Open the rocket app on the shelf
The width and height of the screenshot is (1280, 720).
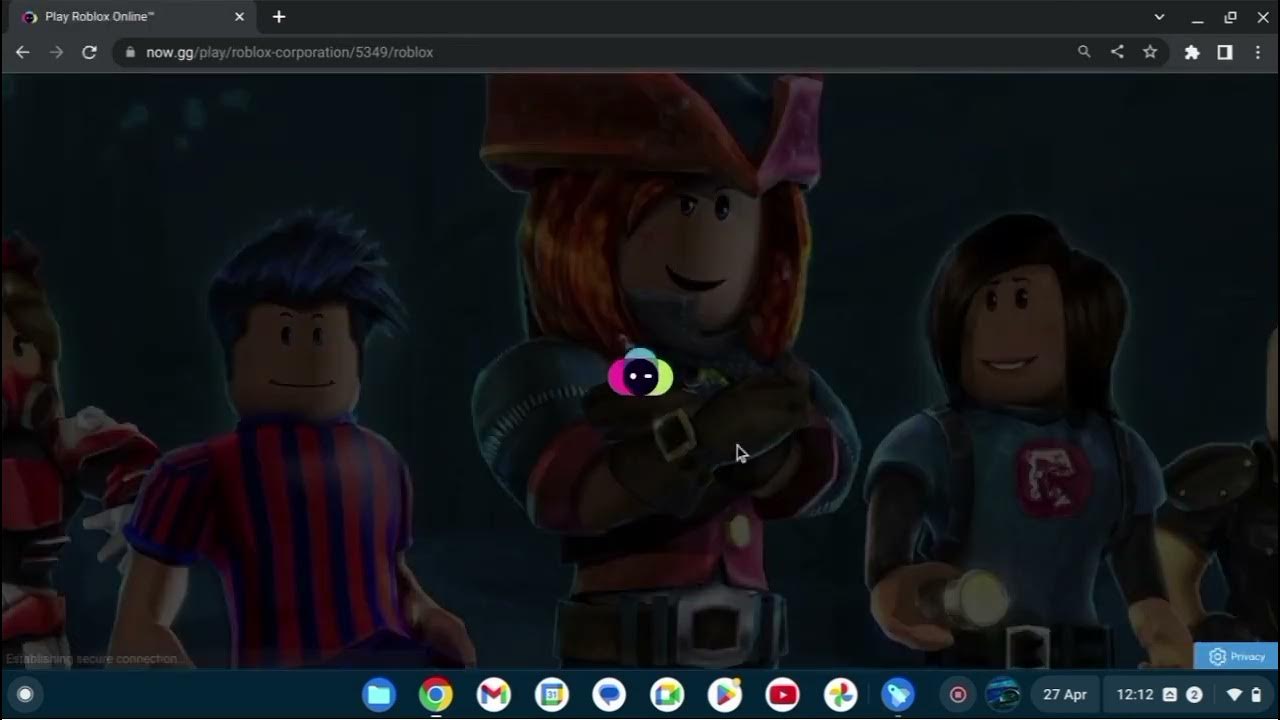(x=898, y=694)
